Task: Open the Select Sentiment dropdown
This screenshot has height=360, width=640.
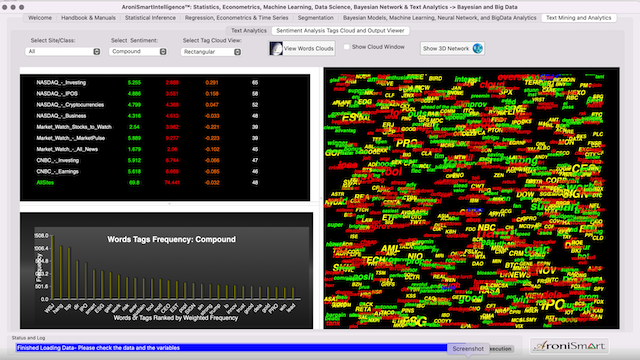Action: [138, 51]
